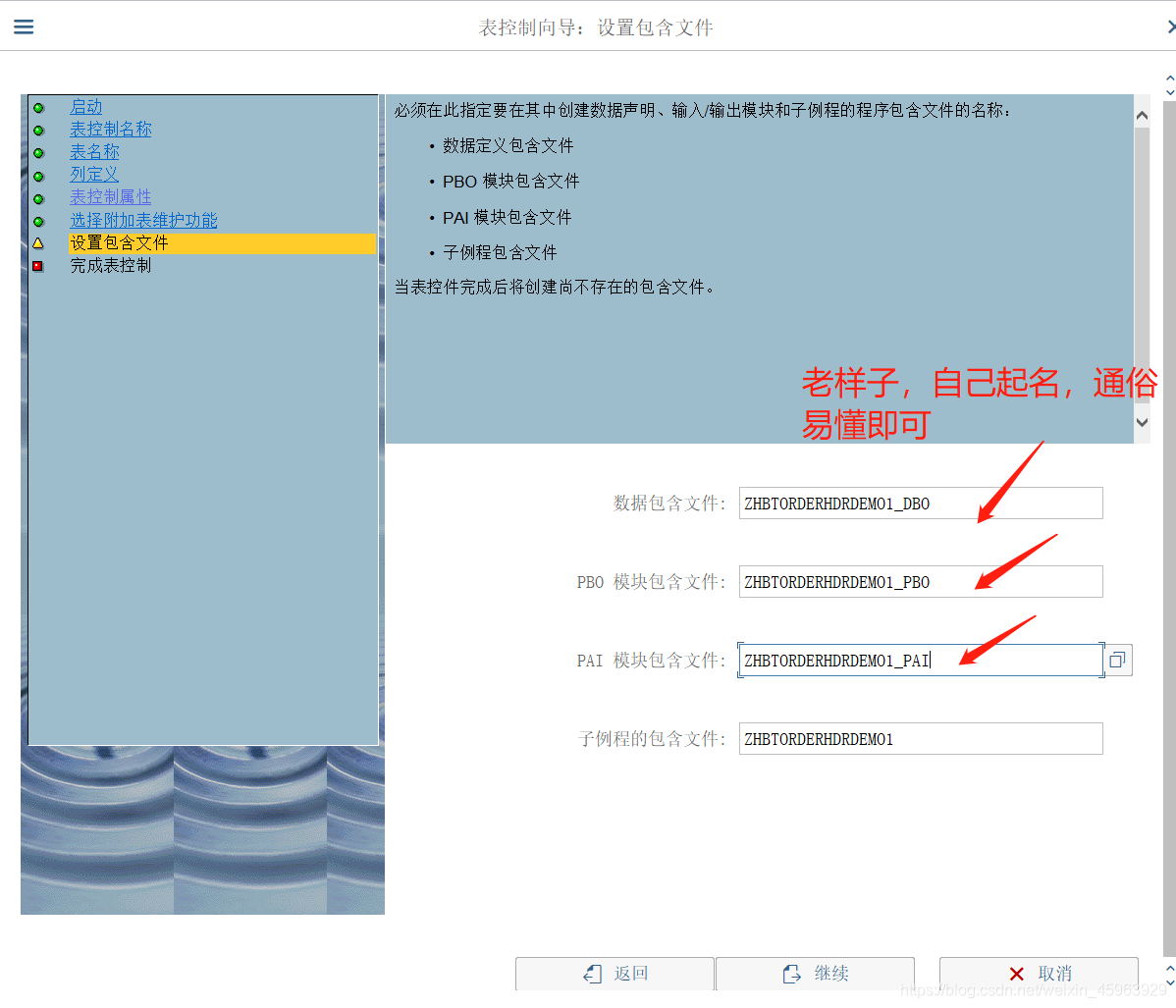Screen dimensions: 1176x1008
Task: Click the PAI 模块包含文件 input field
Action: point(920,660)
